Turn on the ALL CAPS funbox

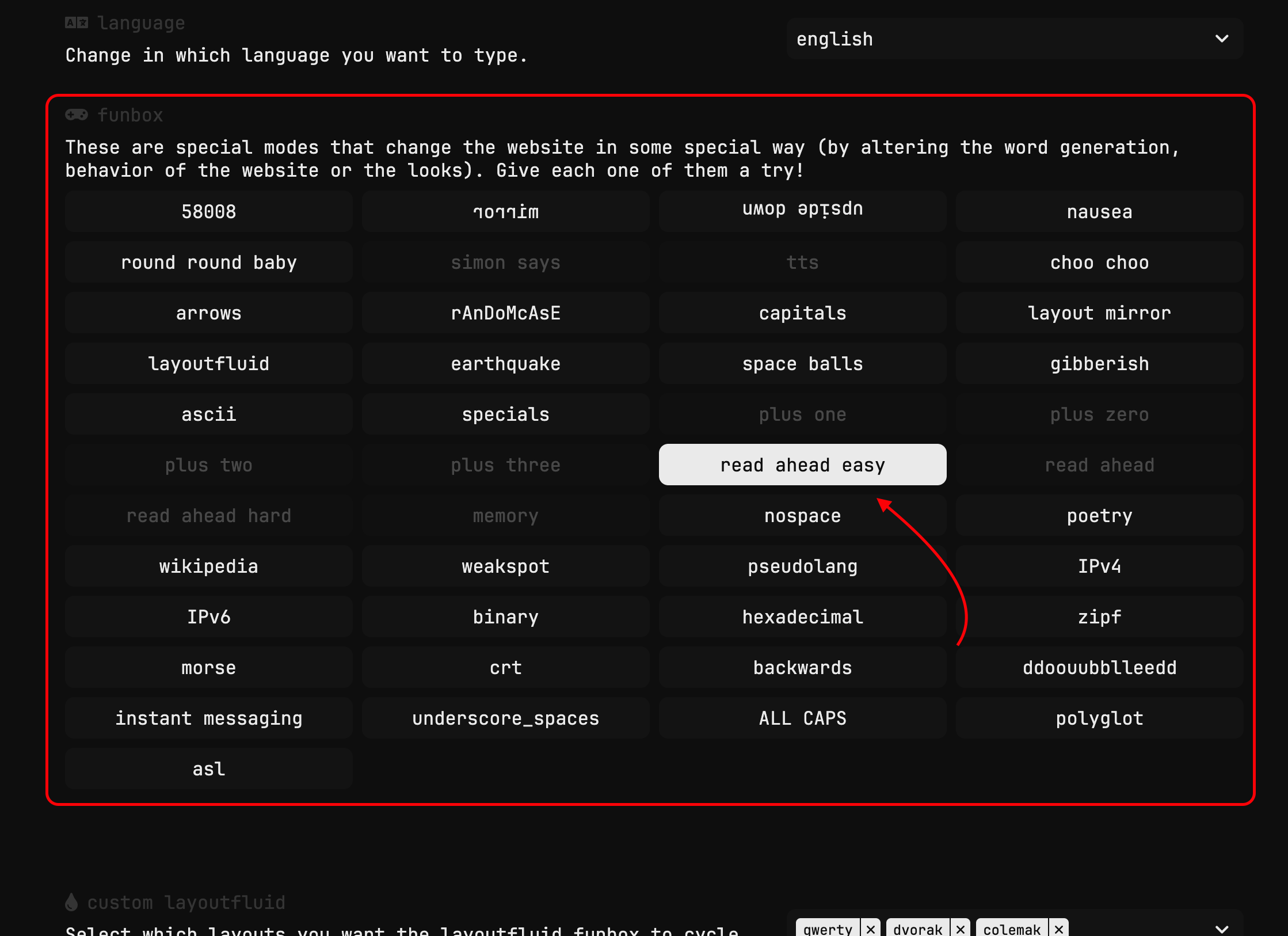point(802,718)
